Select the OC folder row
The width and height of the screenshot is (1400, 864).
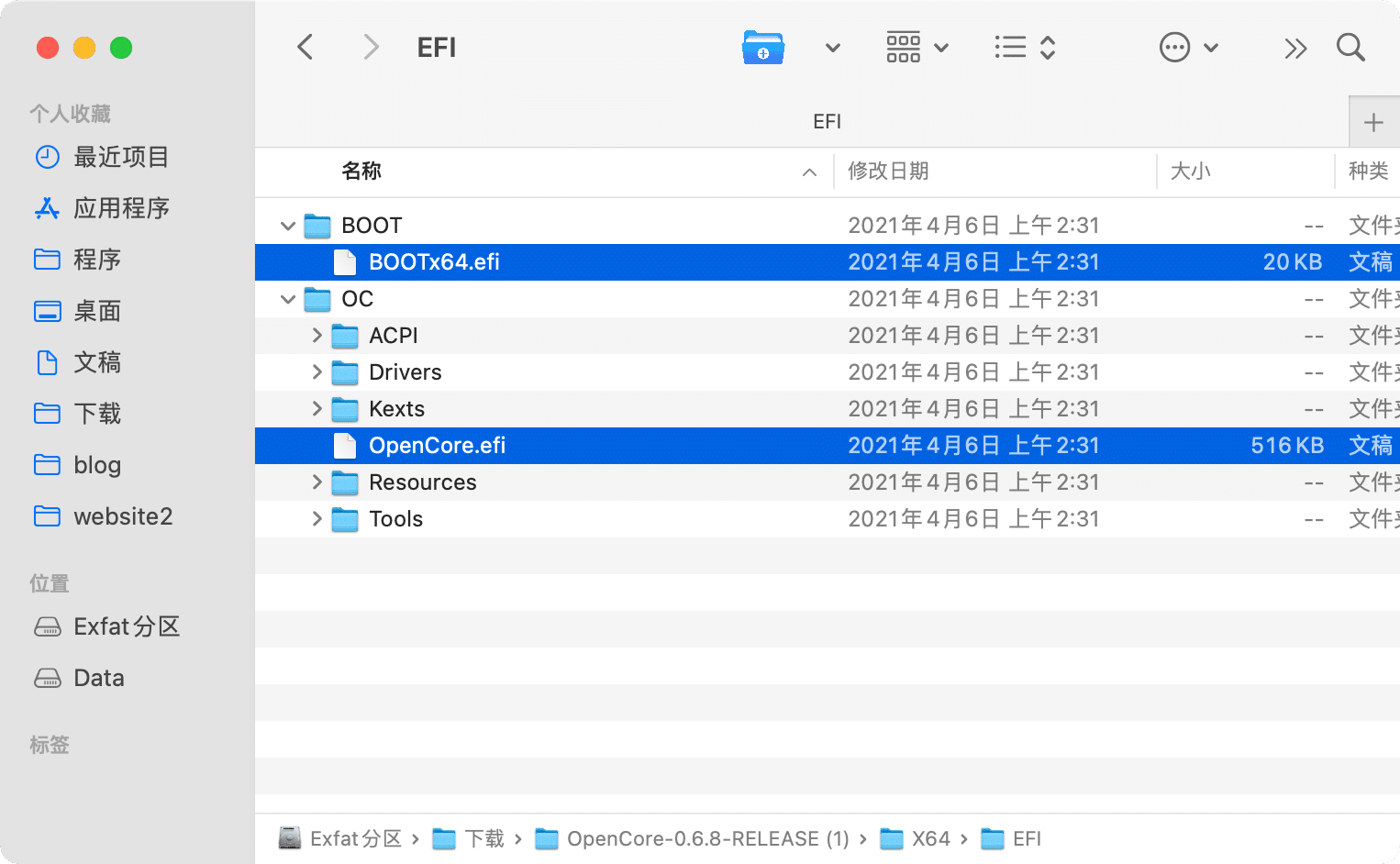[828, 299]
